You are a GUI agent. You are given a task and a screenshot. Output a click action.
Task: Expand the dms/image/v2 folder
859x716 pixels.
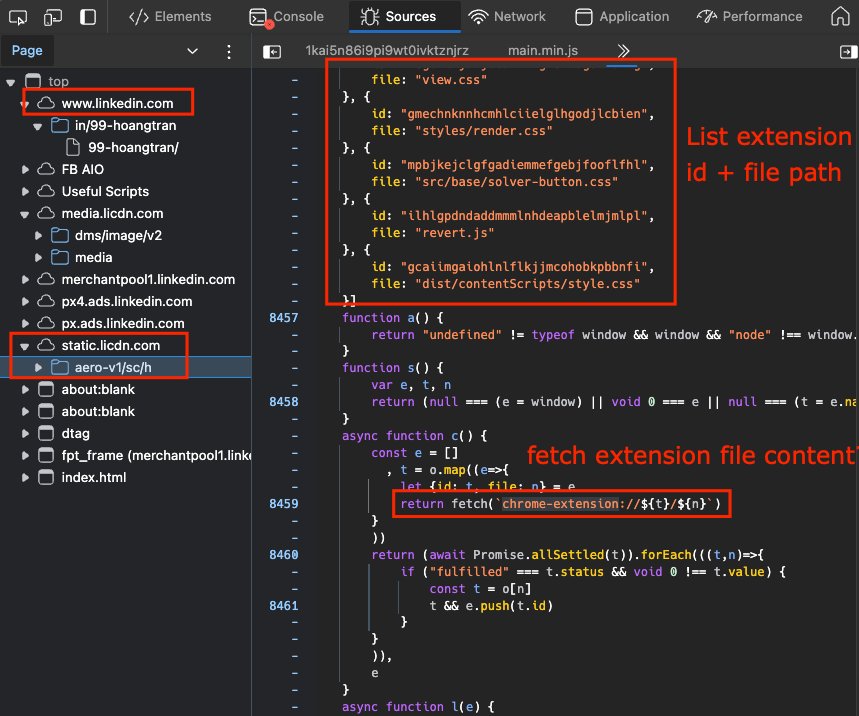coord(38,236)
